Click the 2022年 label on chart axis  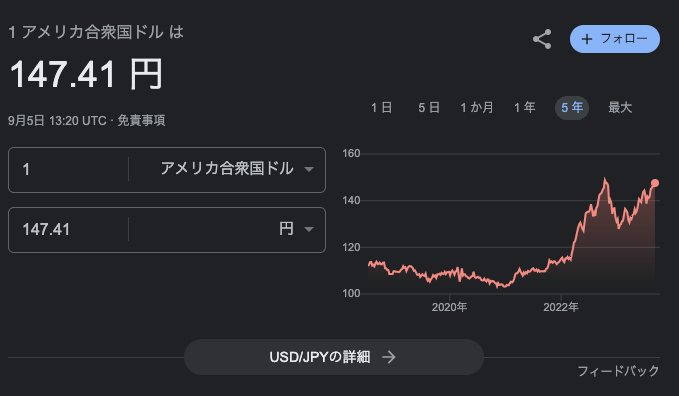[561, 307]
